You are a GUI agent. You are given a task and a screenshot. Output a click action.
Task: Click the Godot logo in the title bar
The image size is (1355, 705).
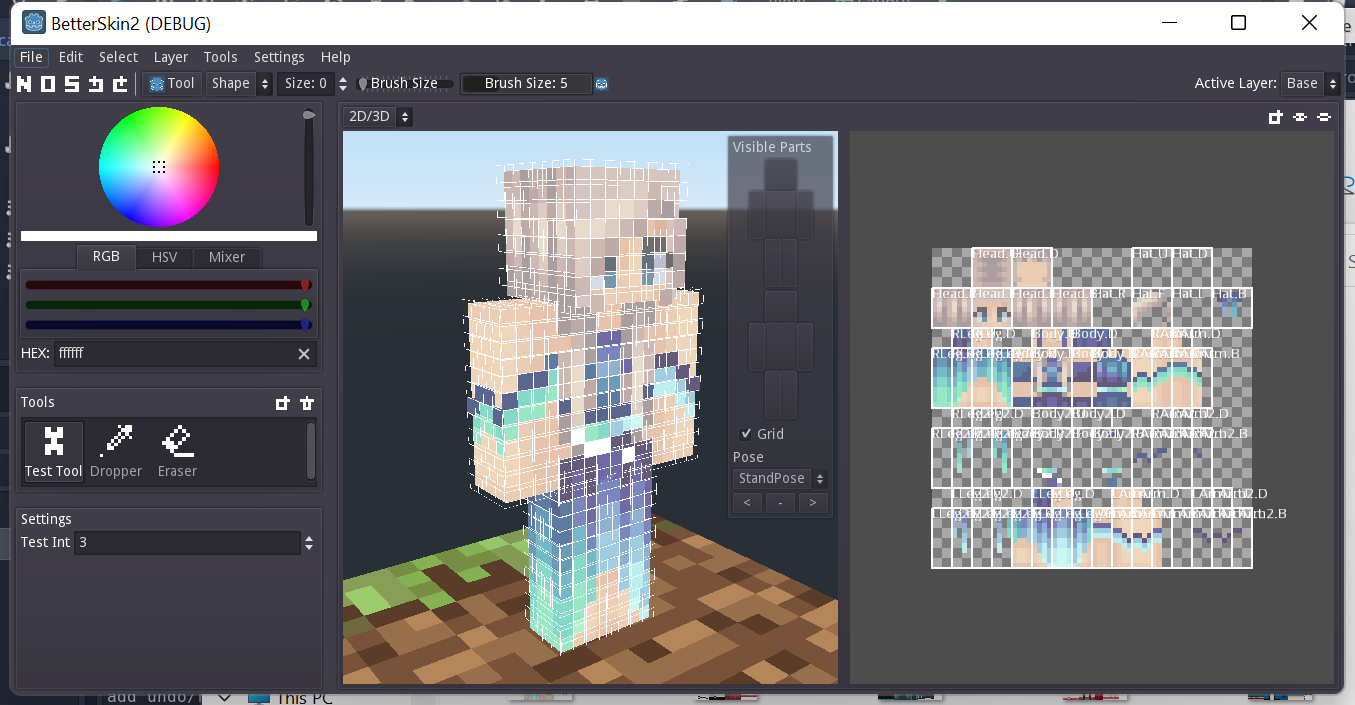(x=34, y=23)
